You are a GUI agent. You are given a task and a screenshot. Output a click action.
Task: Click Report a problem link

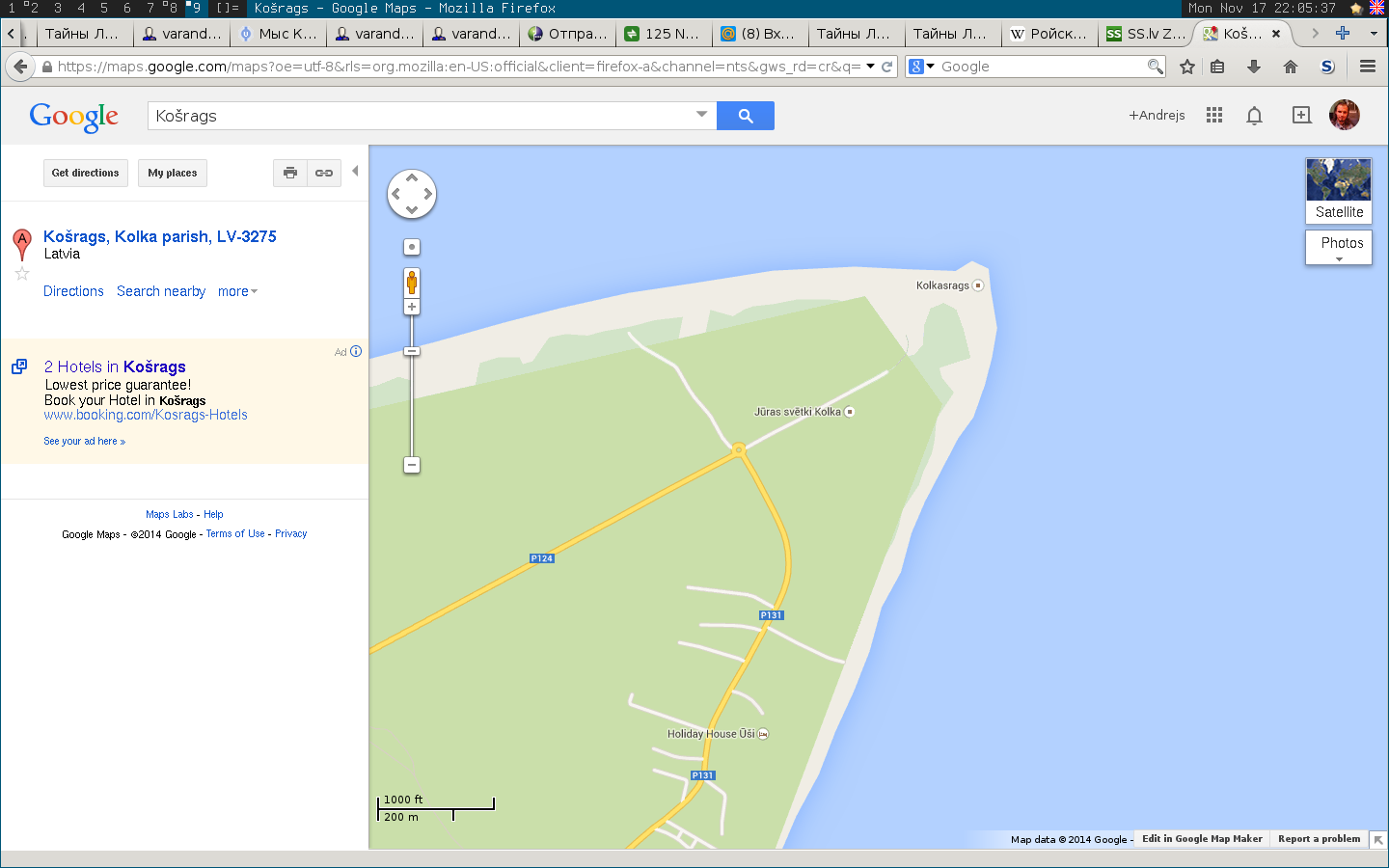click(x=1319, y=839)
